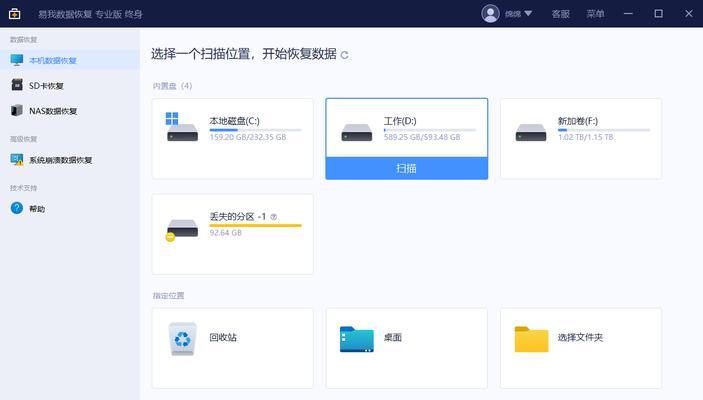This screenshot has width=703, height=400.
Task: Click the yellow 丢失的分区 usage bar
Action: point(256,226)
